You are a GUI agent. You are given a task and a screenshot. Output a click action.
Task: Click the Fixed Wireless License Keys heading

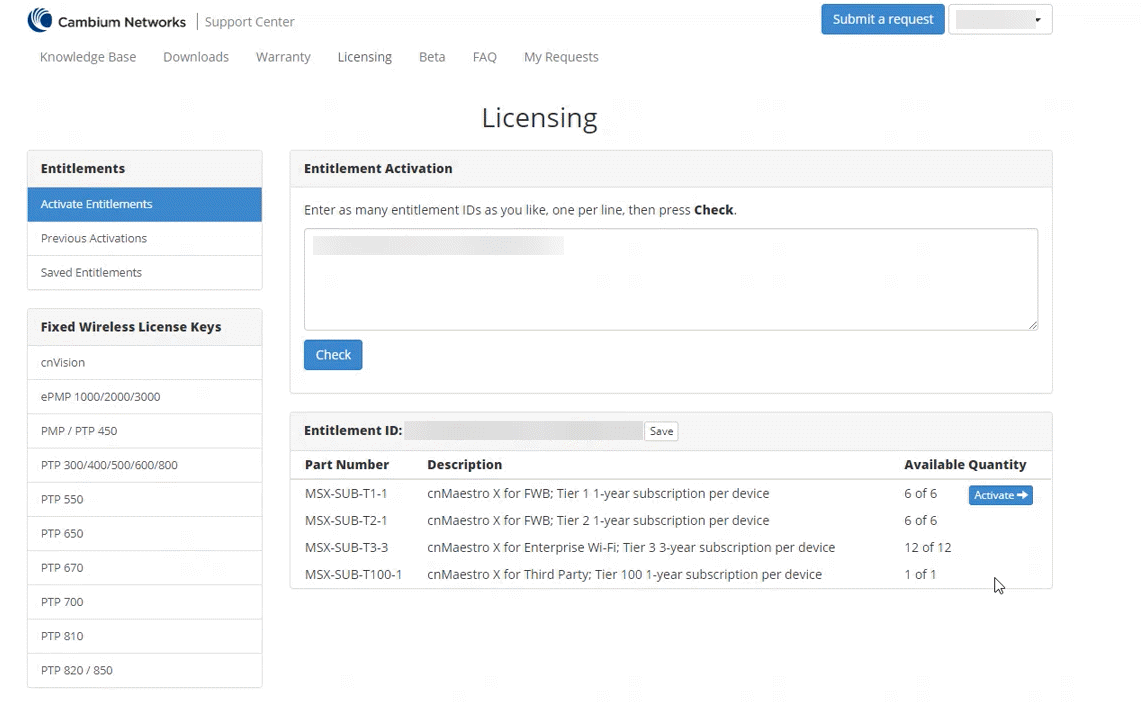click(131, 327)
